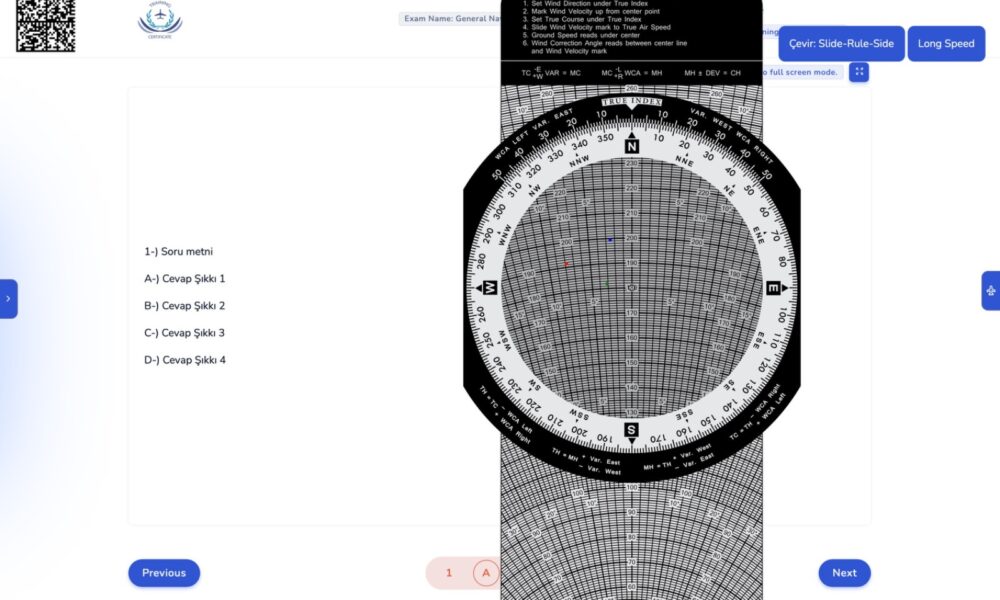
Task: Click the red wind mark on grid
Action: coord(566,264)
